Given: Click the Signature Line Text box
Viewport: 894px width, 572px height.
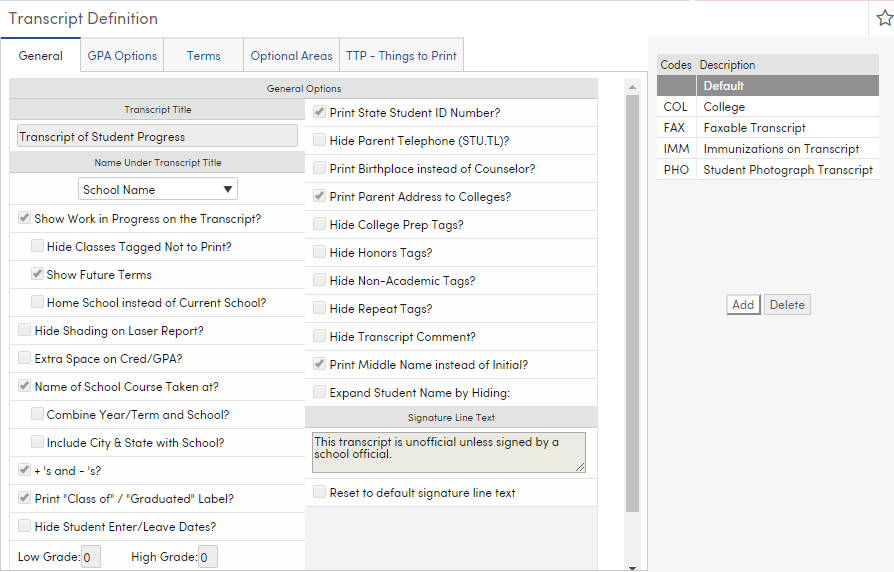Looking at the screenshot, I should tap(449, 452).
